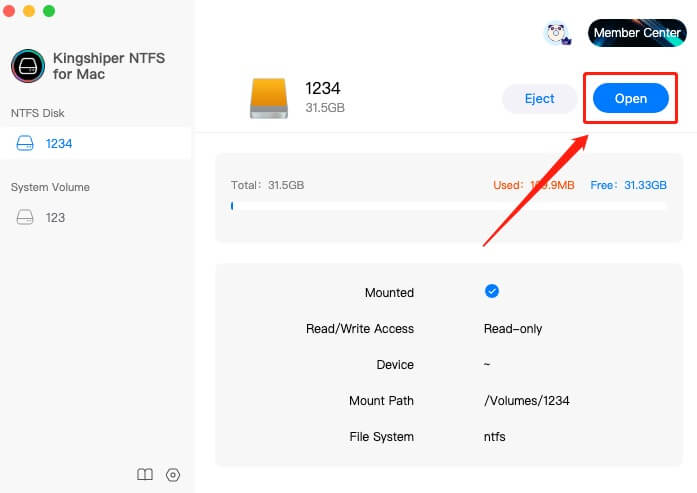The height and width of the screenshot is (493, 697).
Task: Select the 123 system volume
Action: point(96,217)
